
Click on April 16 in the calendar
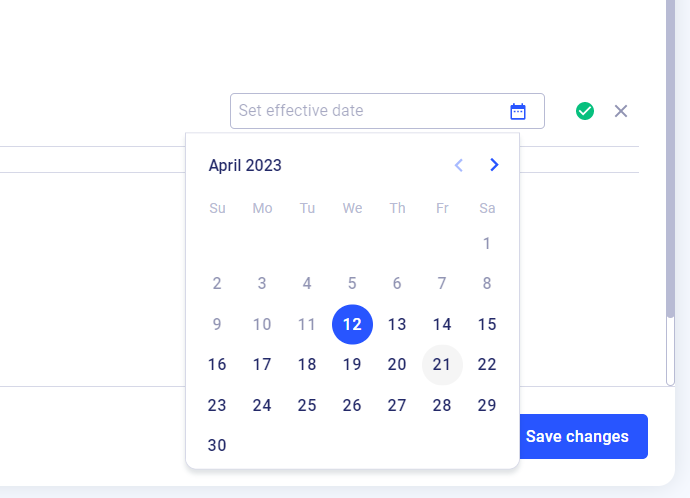(217, 365)
